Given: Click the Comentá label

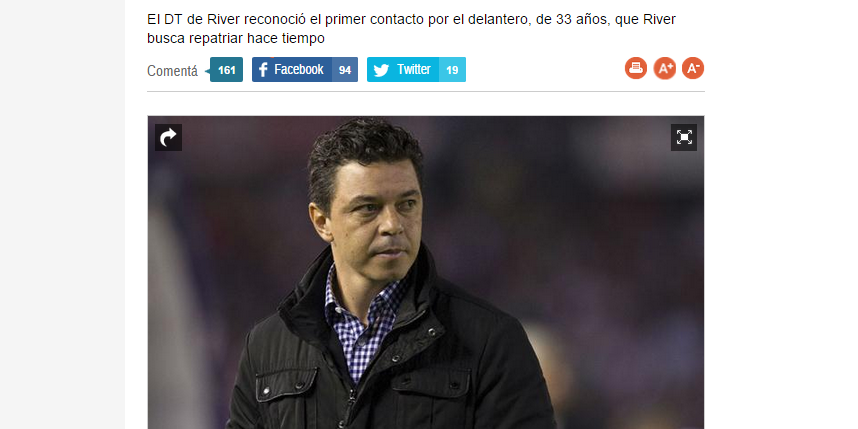Looking at the screenshot, I should 172,71.
